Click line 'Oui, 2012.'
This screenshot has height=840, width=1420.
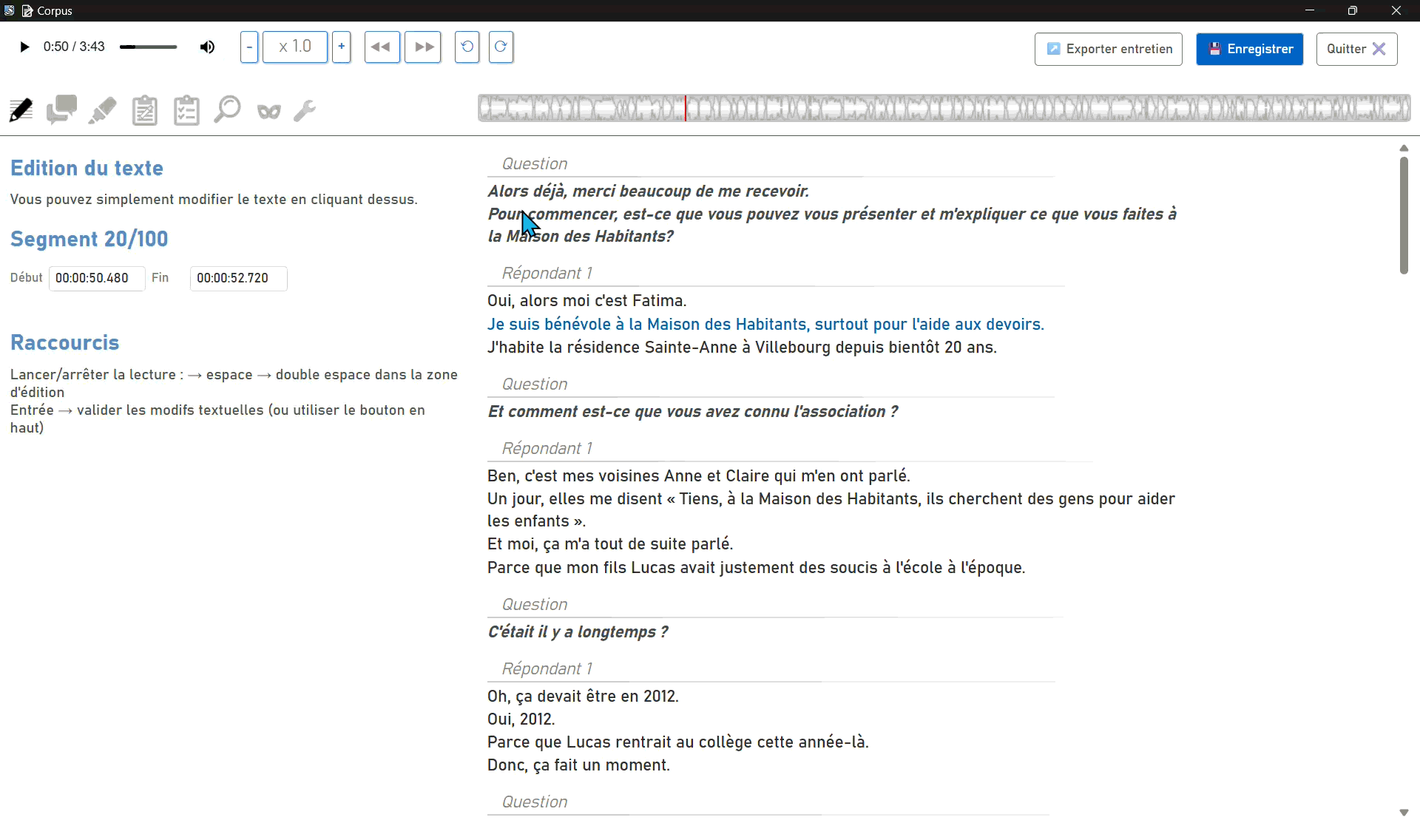(x=521, y=719)
